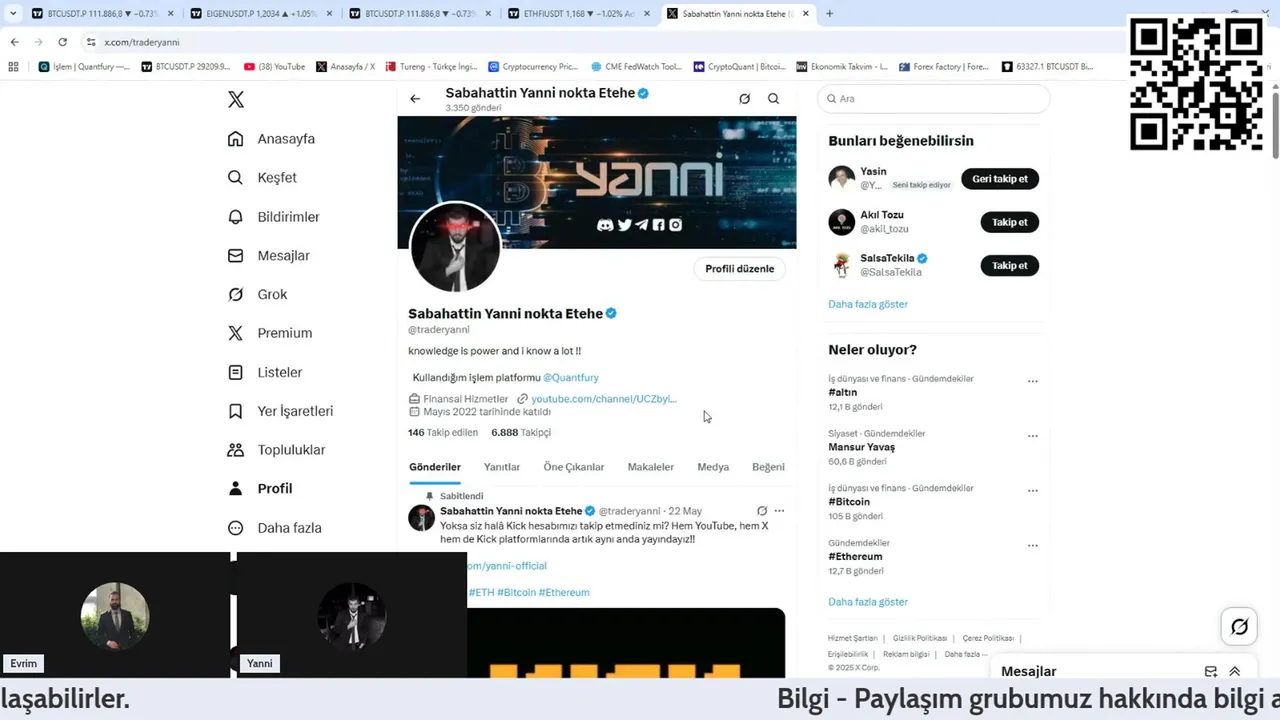Go back using the profile back arrow
Image resolution: width=1280 pixels, height=720 pixels.
tap(415, 99)
